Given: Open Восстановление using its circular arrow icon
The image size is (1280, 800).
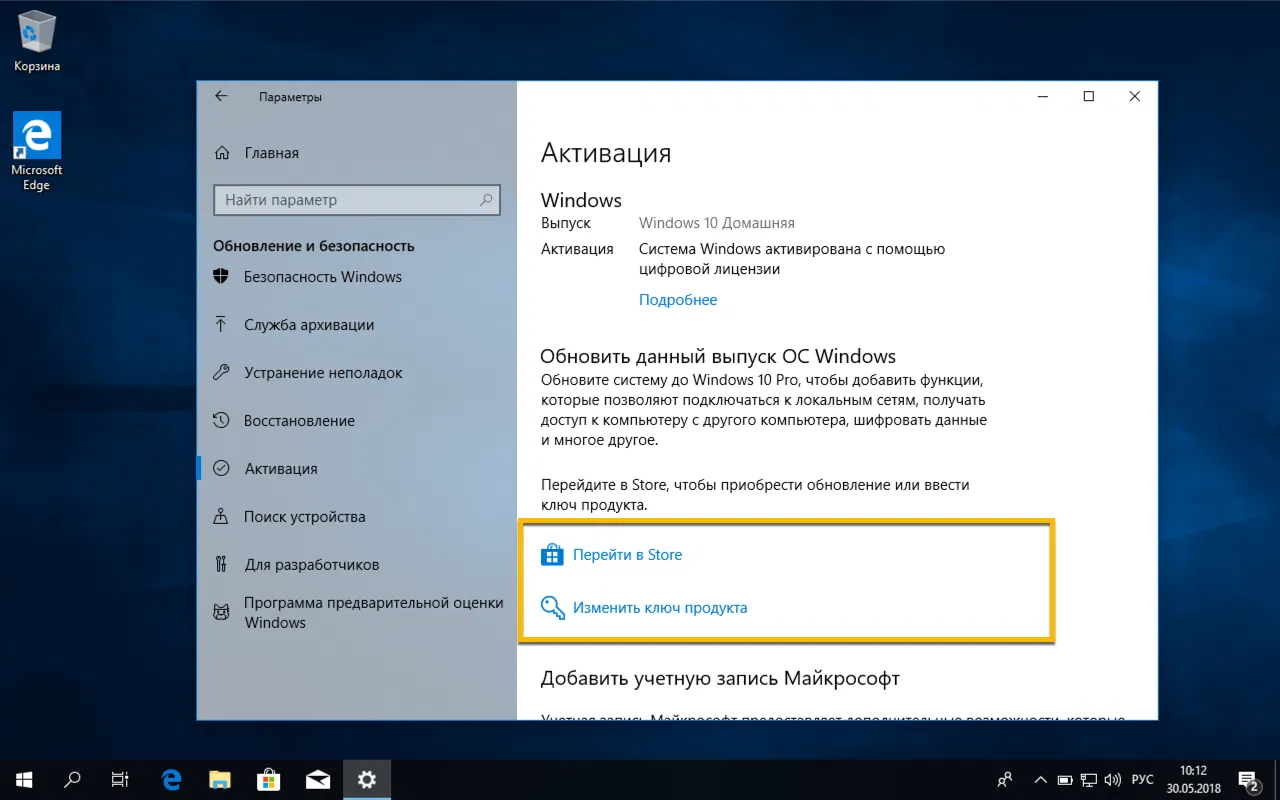Looking at the screenshot, I should tap(221, 420).
